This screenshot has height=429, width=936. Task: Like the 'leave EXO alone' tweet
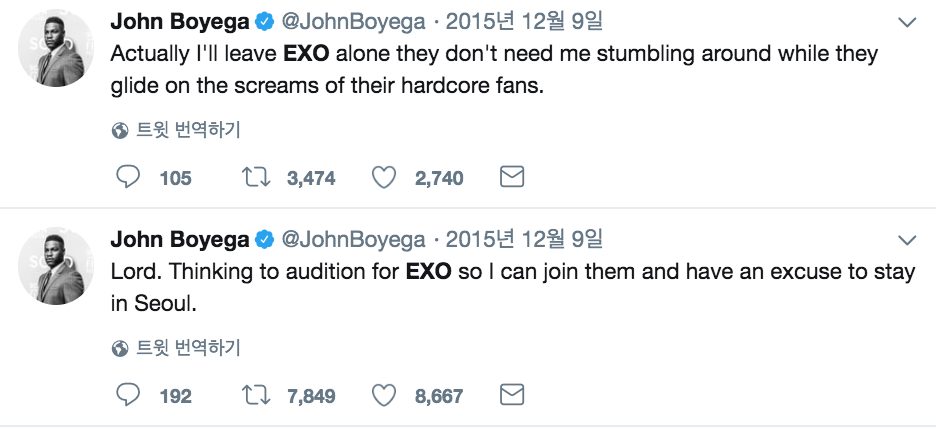pos(384,178)
